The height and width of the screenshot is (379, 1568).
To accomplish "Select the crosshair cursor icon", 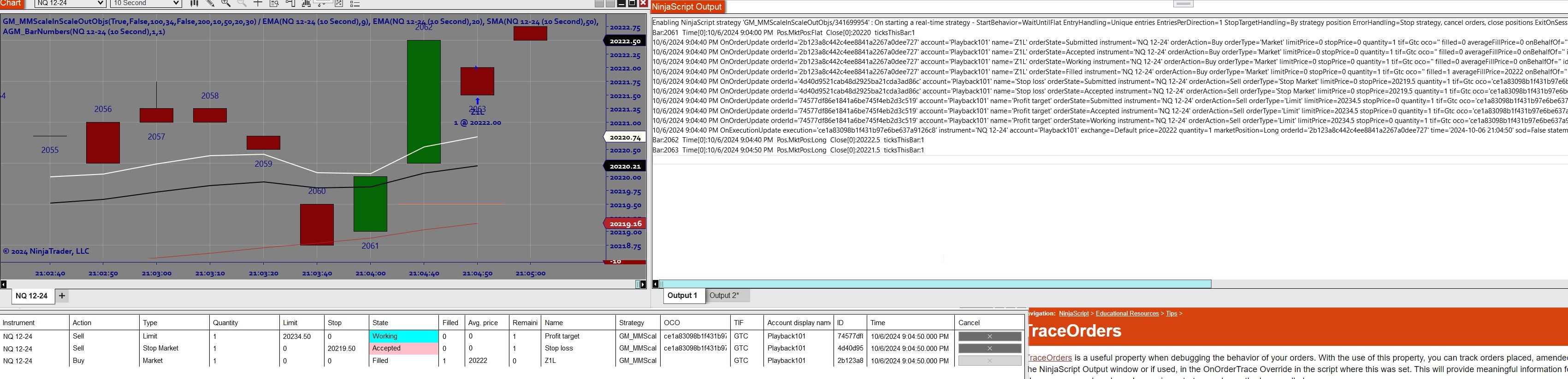I will (257, 3).
